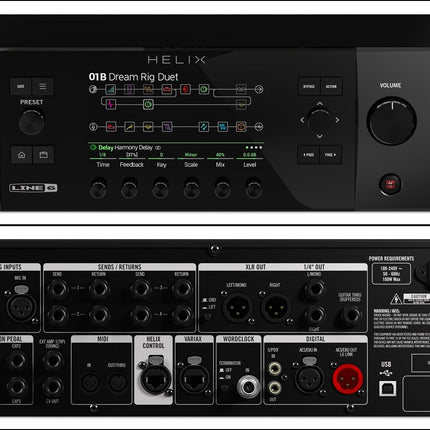430x430 pixels.
Task: Click the Page left button
Action: (x=308, y=155)
